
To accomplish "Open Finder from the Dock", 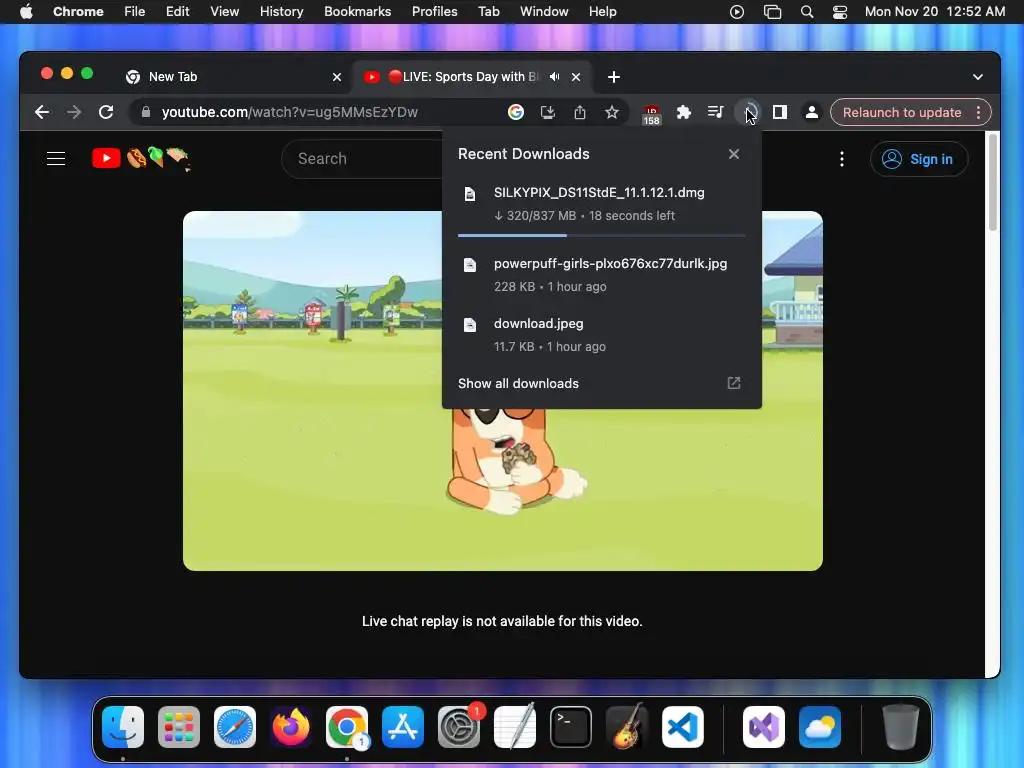I will [123, 727].
